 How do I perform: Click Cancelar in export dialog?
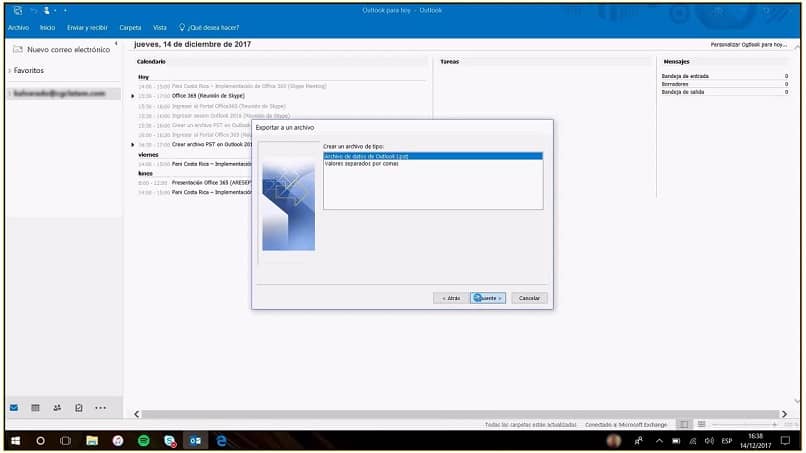[529, 298]
